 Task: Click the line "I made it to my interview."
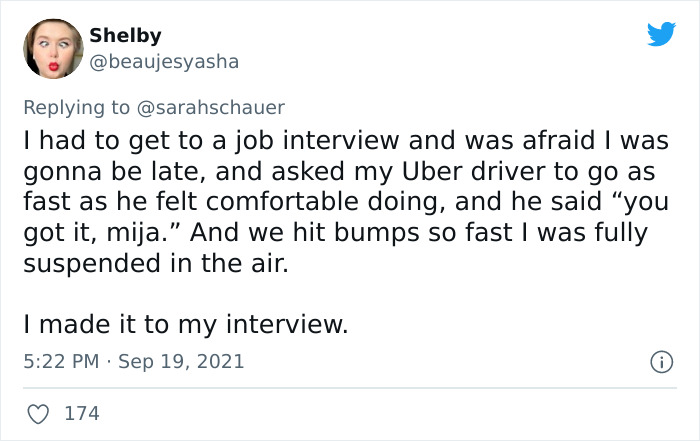186,325
